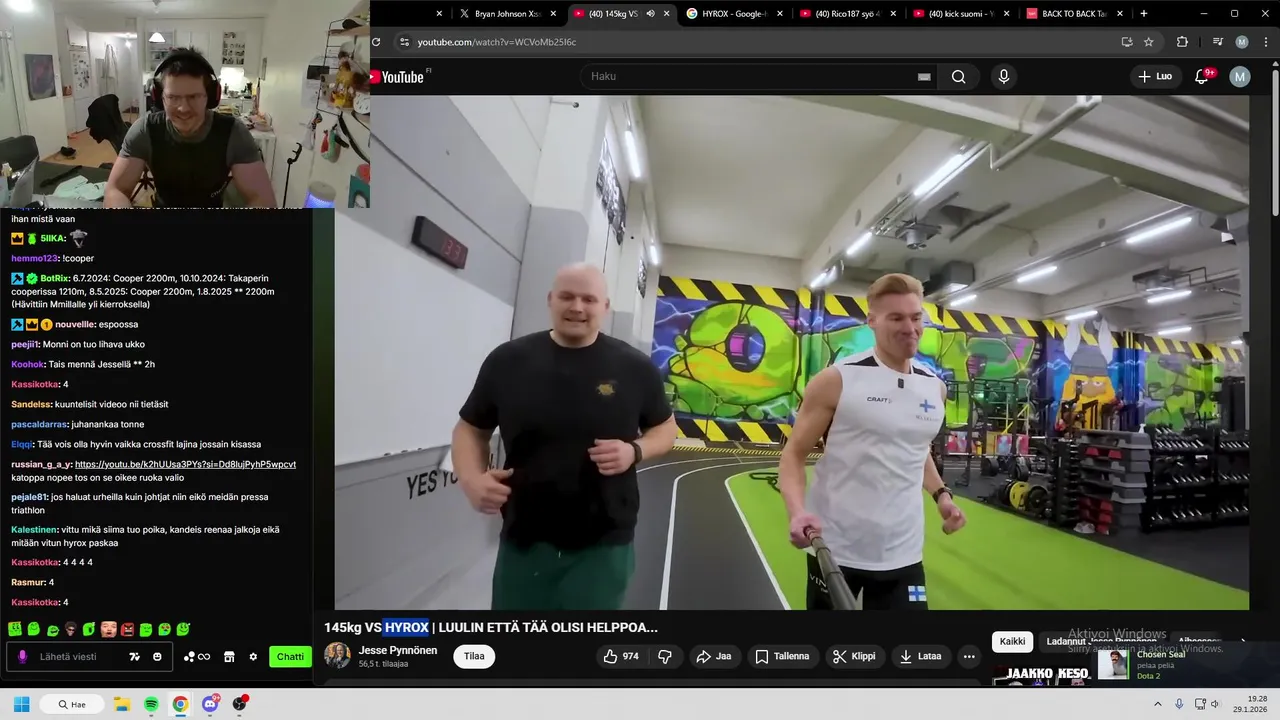The image size is (1280, 720).
Task: Reload the page in Chrome
Action: click(376, 42)
